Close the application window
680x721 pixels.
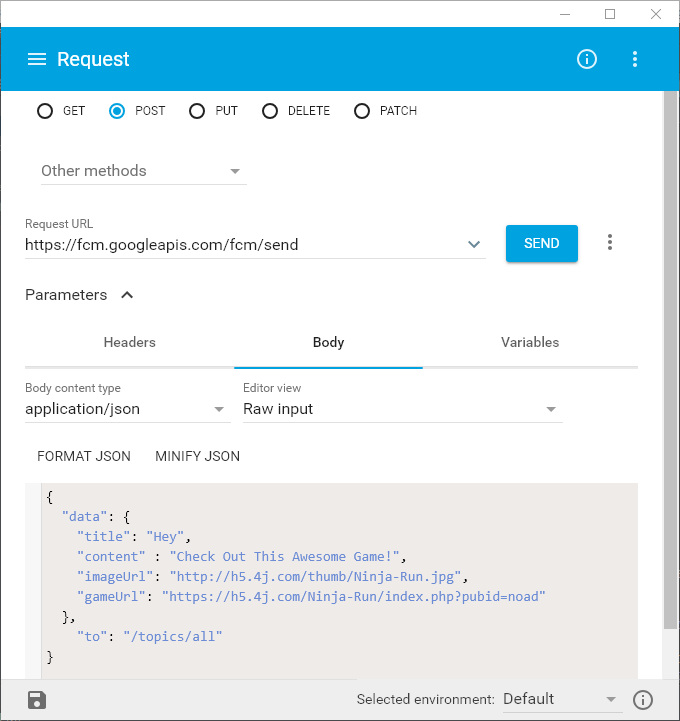(656, 14)
